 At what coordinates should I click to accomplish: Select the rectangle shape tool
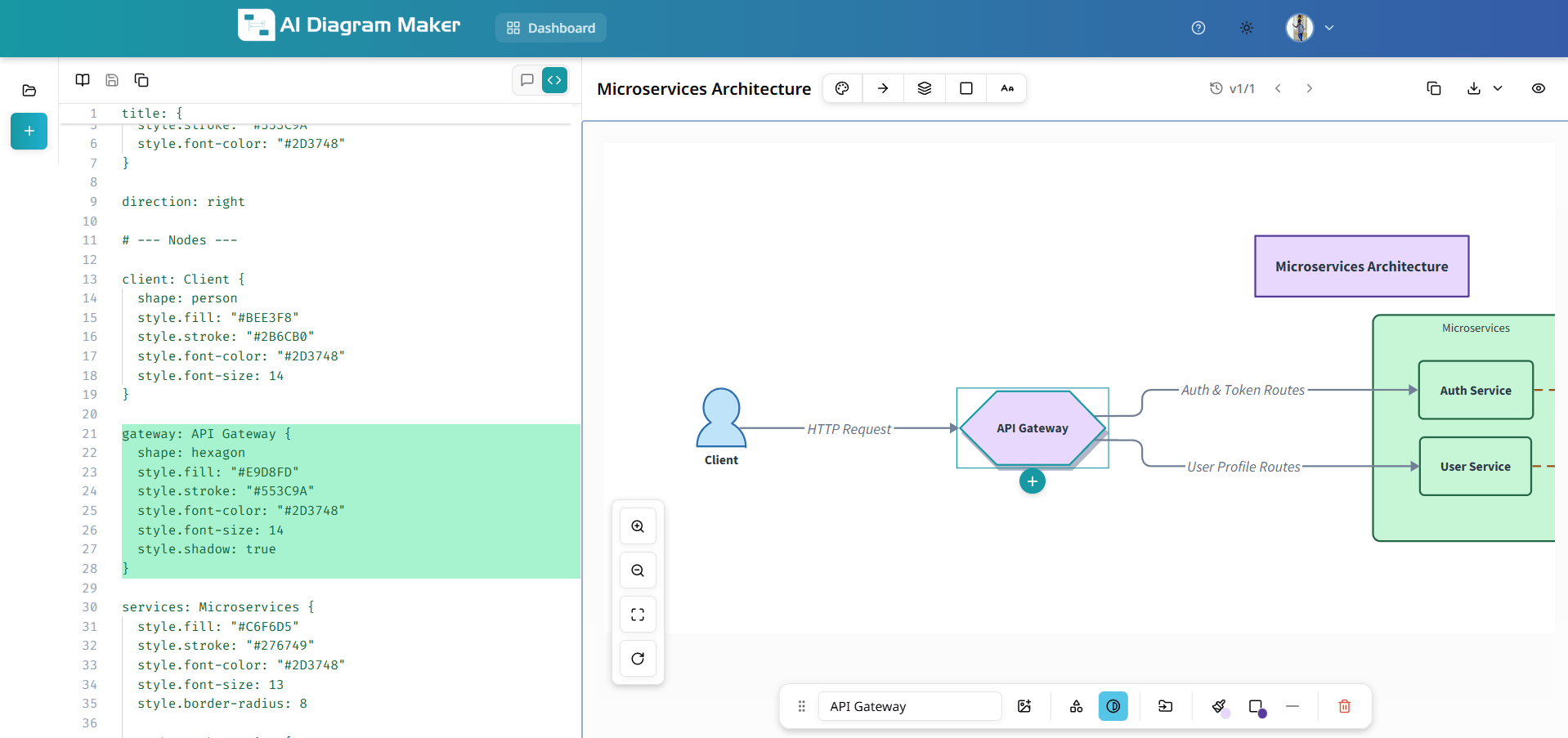(965, 88)
